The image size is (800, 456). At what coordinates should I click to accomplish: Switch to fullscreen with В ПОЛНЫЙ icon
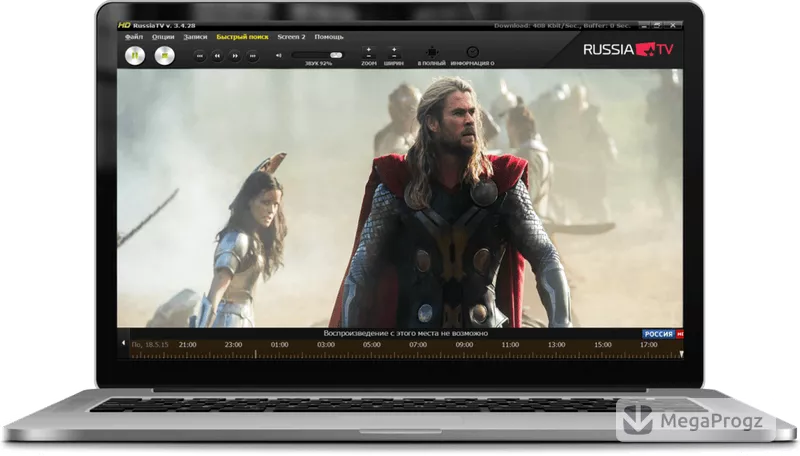point(432,52)
